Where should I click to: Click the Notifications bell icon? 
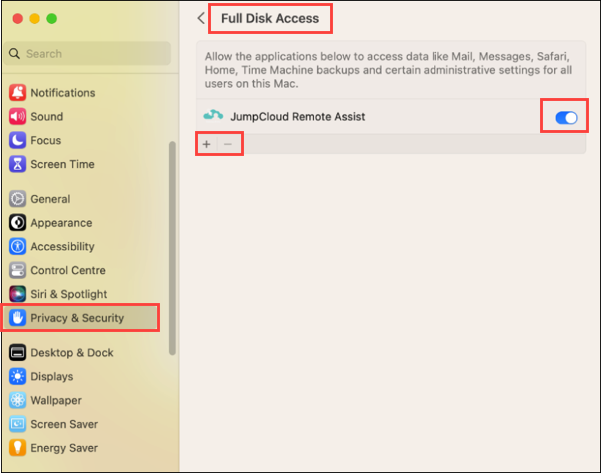pos(17,93)
